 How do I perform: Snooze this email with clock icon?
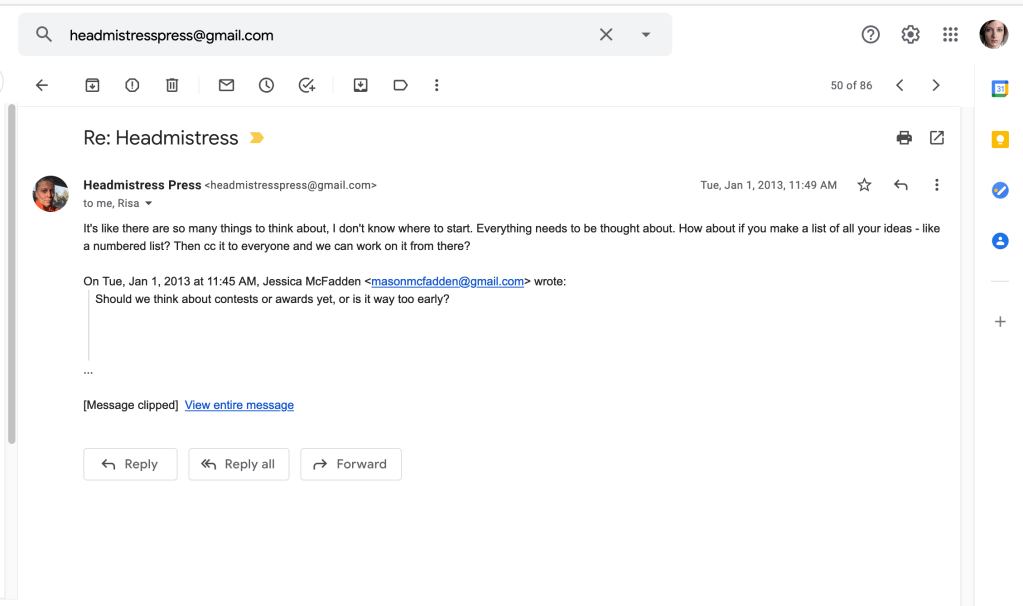pyautogui.click(x=266, y=86)
